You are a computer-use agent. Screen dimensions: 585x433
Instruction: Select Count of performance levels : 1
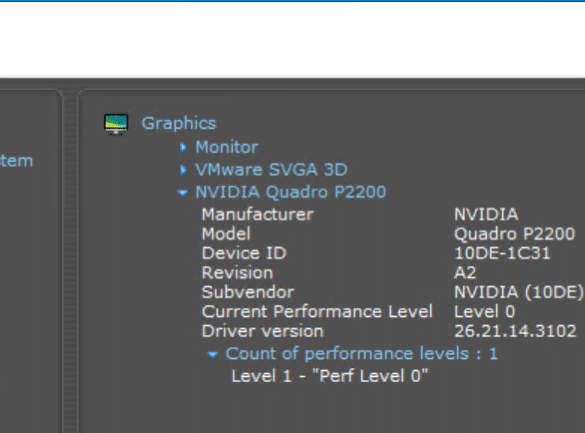[x=362, y=354]
